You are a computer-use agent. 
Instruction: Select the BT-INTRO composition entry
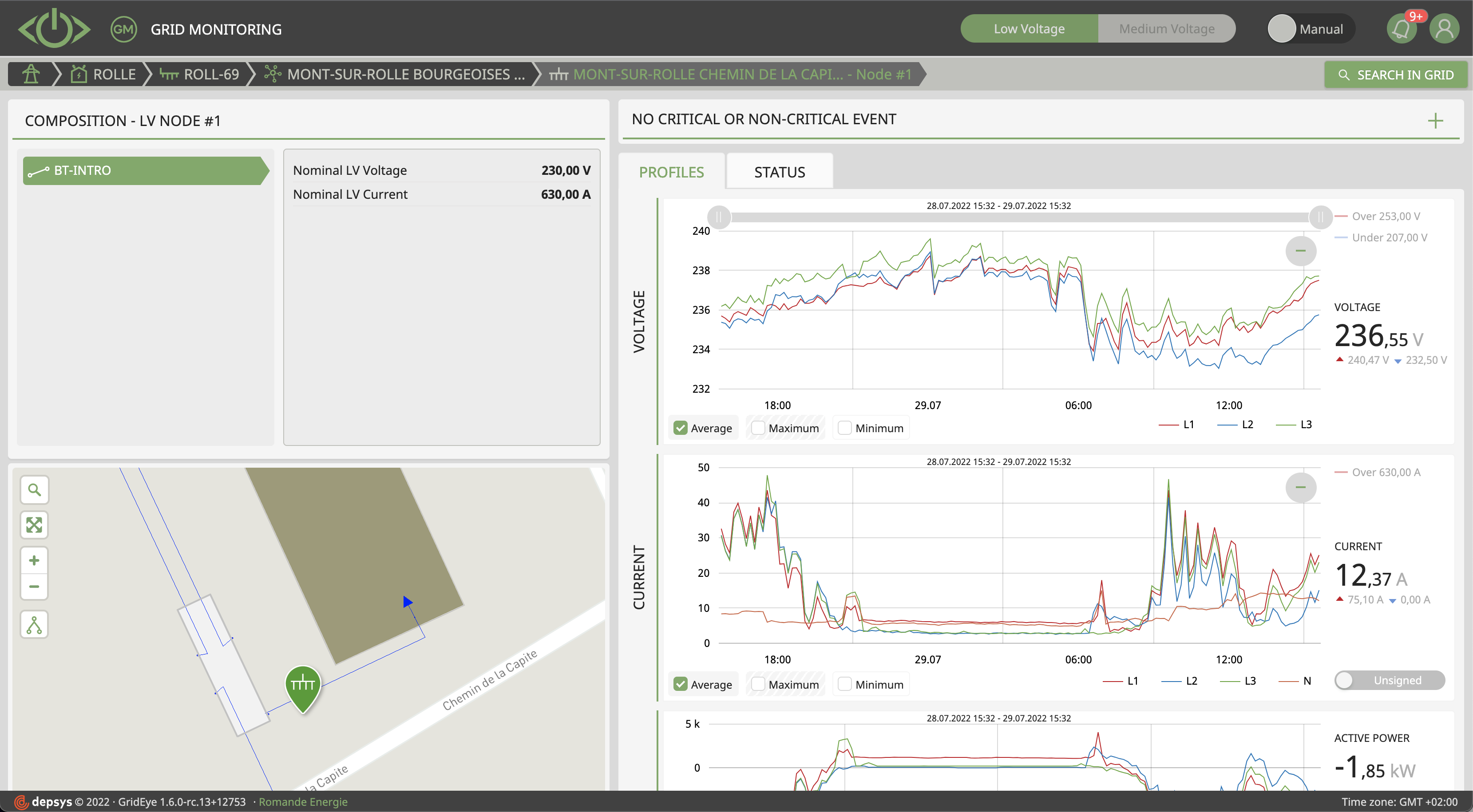pos(145,170)
